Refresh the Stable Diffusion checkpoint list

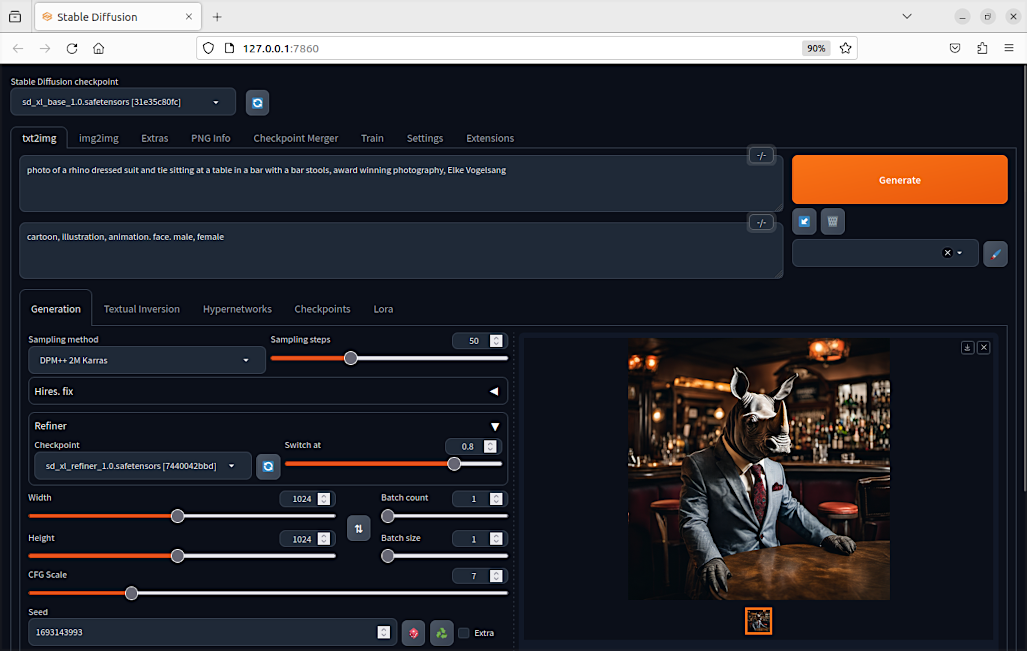[x=257, y=103]
